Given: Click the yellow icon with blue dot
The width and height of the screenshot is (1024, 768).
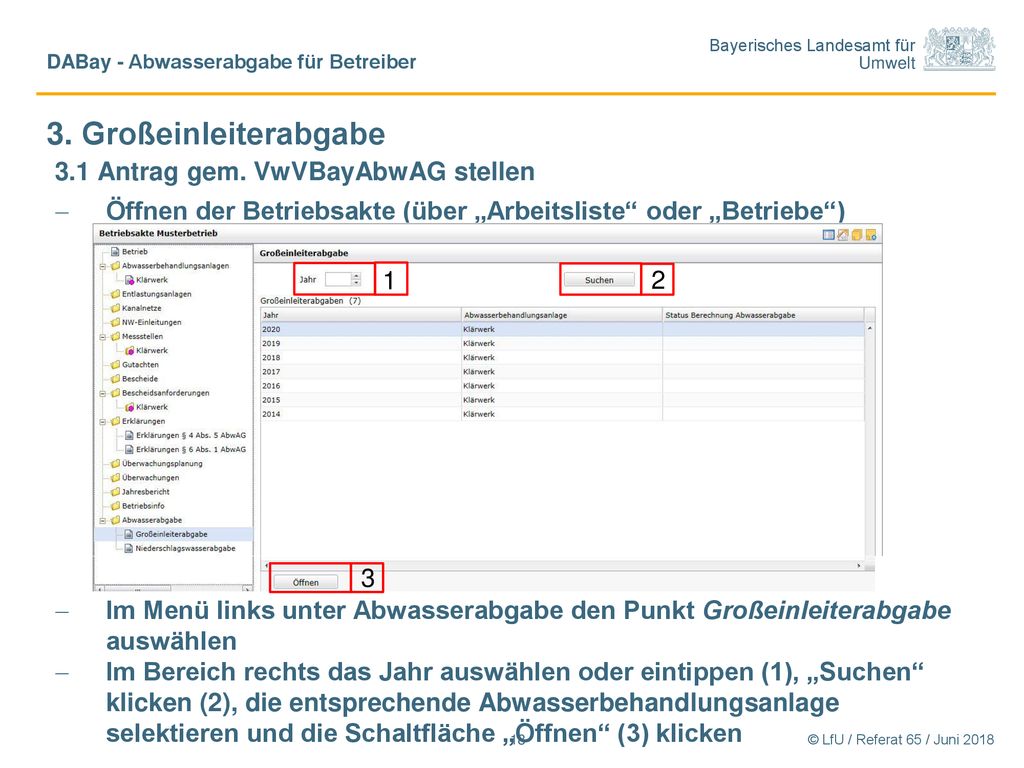Looking at the screenshot, I should coord(871,234).
